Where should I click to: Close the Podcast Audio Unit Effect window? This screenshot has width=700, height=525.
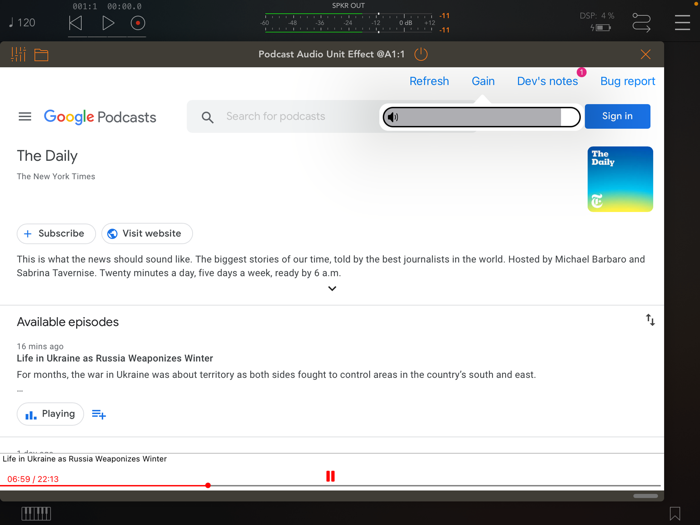pyautogui.click(x=646, y=54)
